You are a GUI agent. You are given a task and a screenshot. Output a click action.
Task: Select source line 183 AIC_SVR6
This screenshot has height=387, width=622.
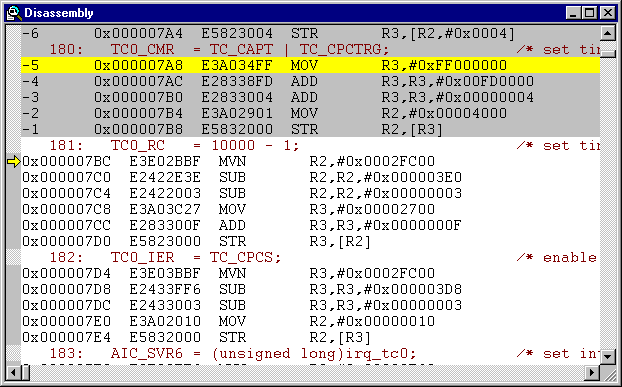(310, 354)
